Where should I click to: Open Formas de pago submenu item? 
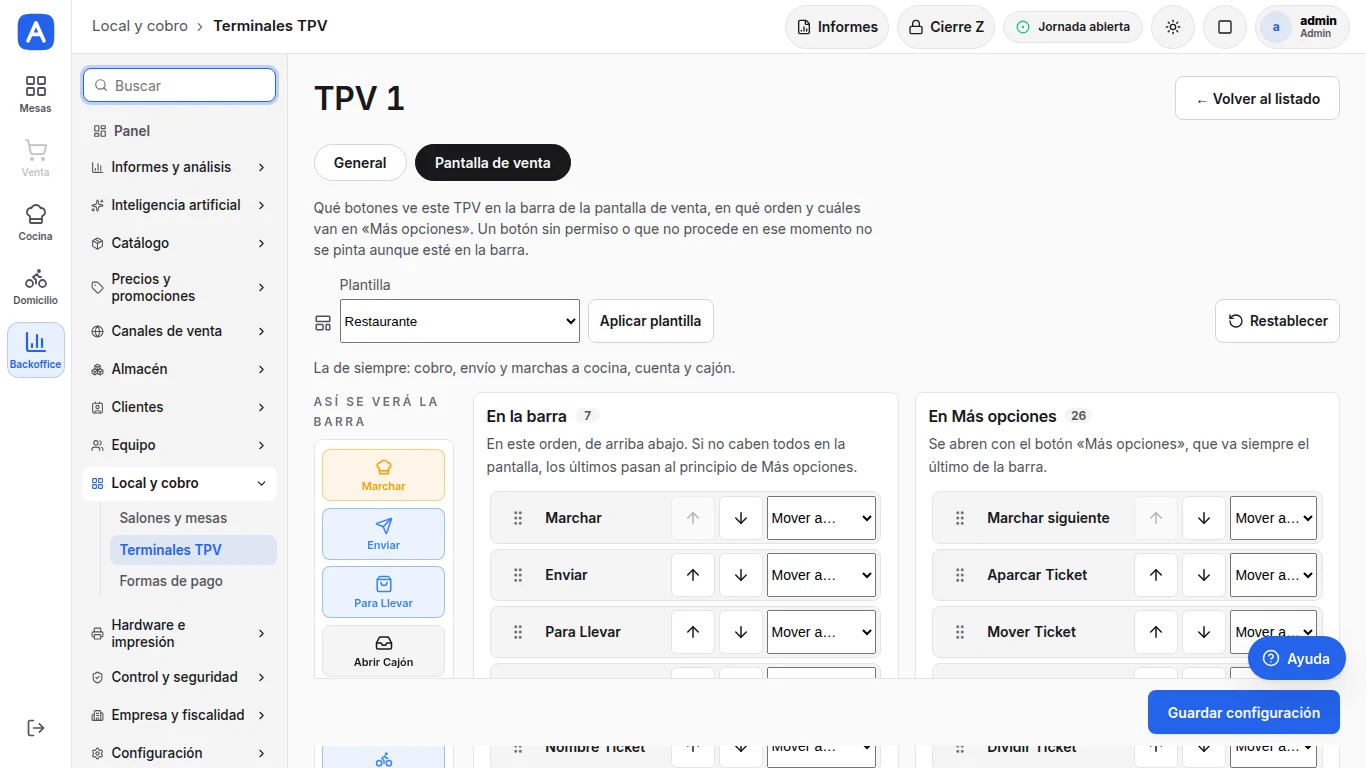pyautogui.click(x=193, y=581)
